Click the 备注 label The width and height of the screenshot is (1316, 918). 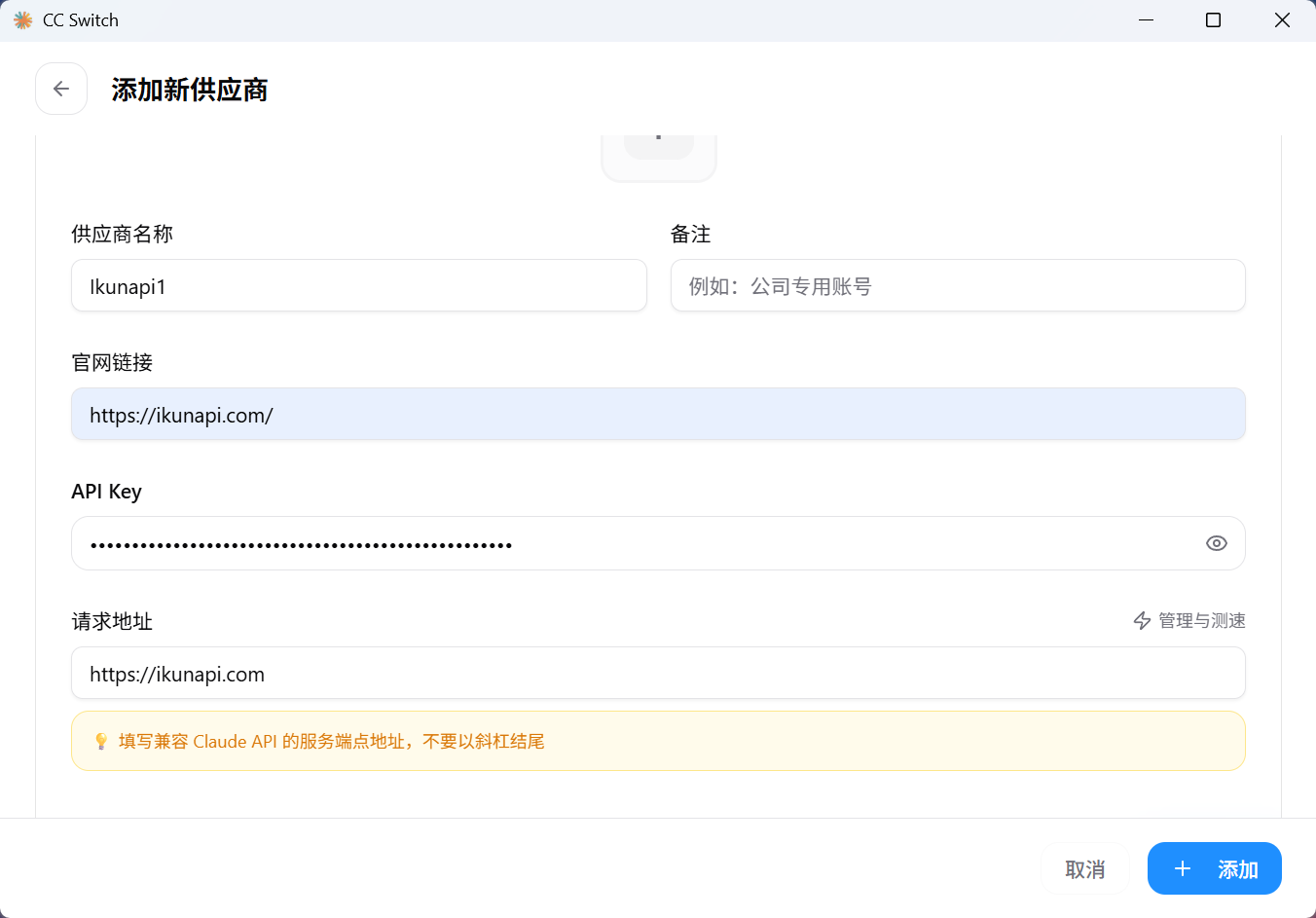click(691, 234)
